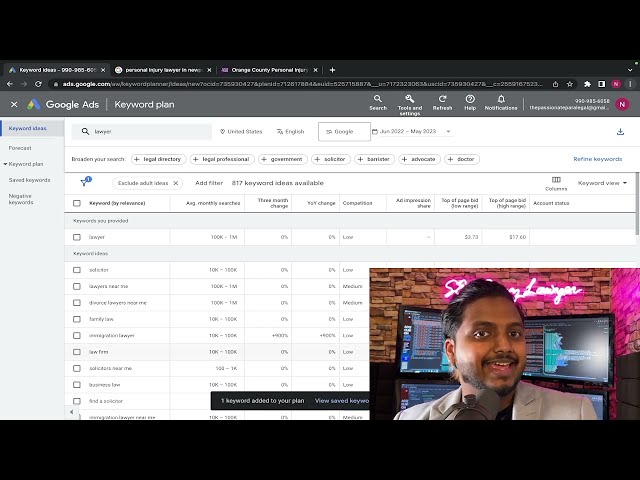
Task: Change the United States location setting
Action: [x=241, y=131]
